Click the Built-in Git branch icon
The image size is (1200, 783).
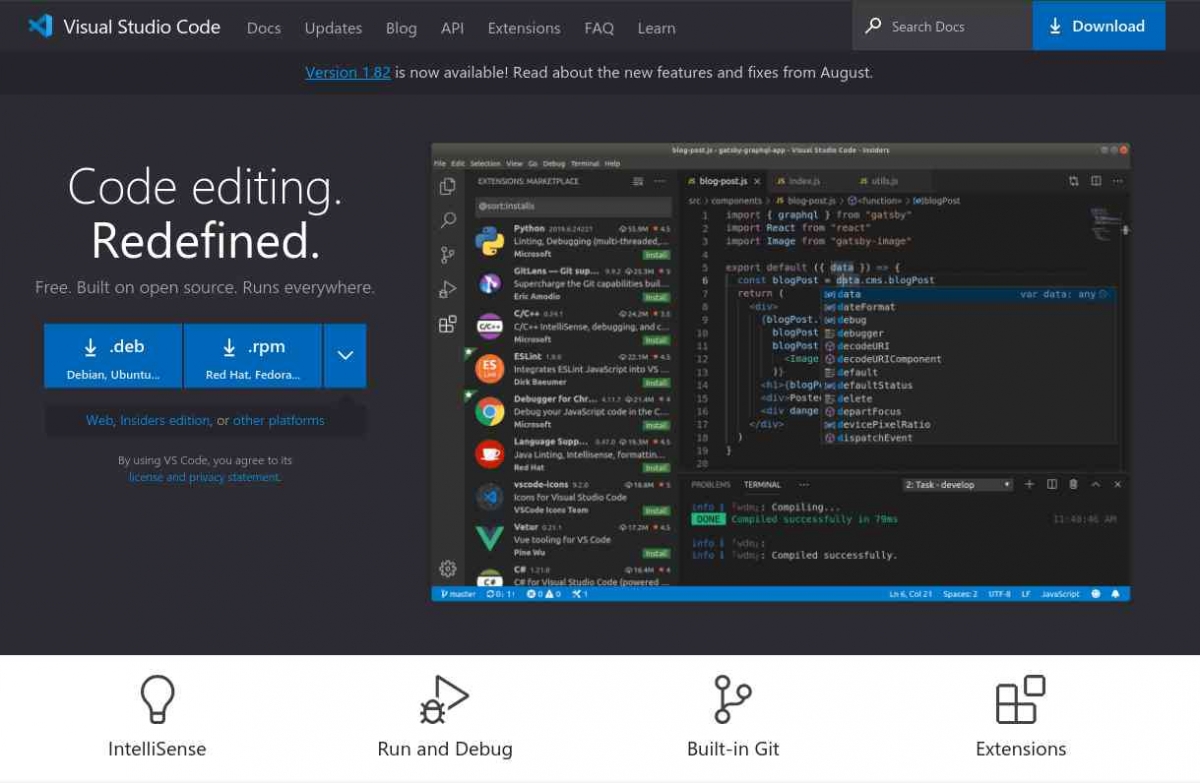coord(733,698)
